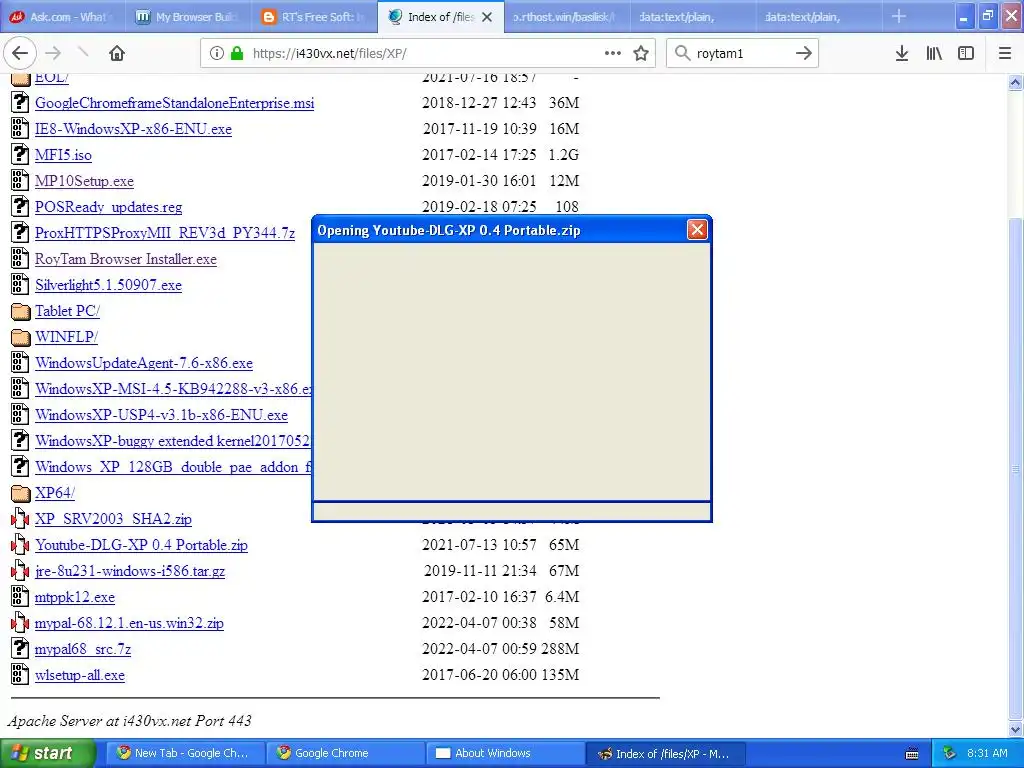Switch to first data:text/plain tab

[692, 17]
